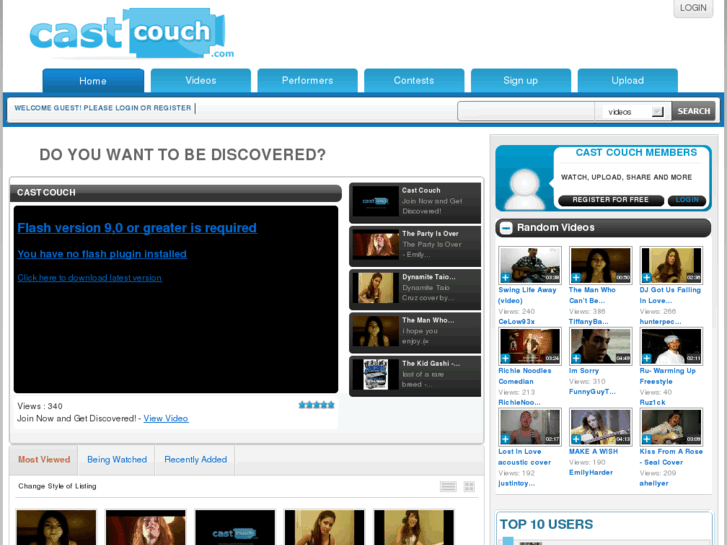Switch to grid style listing icon
Image resolution: width=727 pixels, height=545 pixels.
click(x=469, y=486)
